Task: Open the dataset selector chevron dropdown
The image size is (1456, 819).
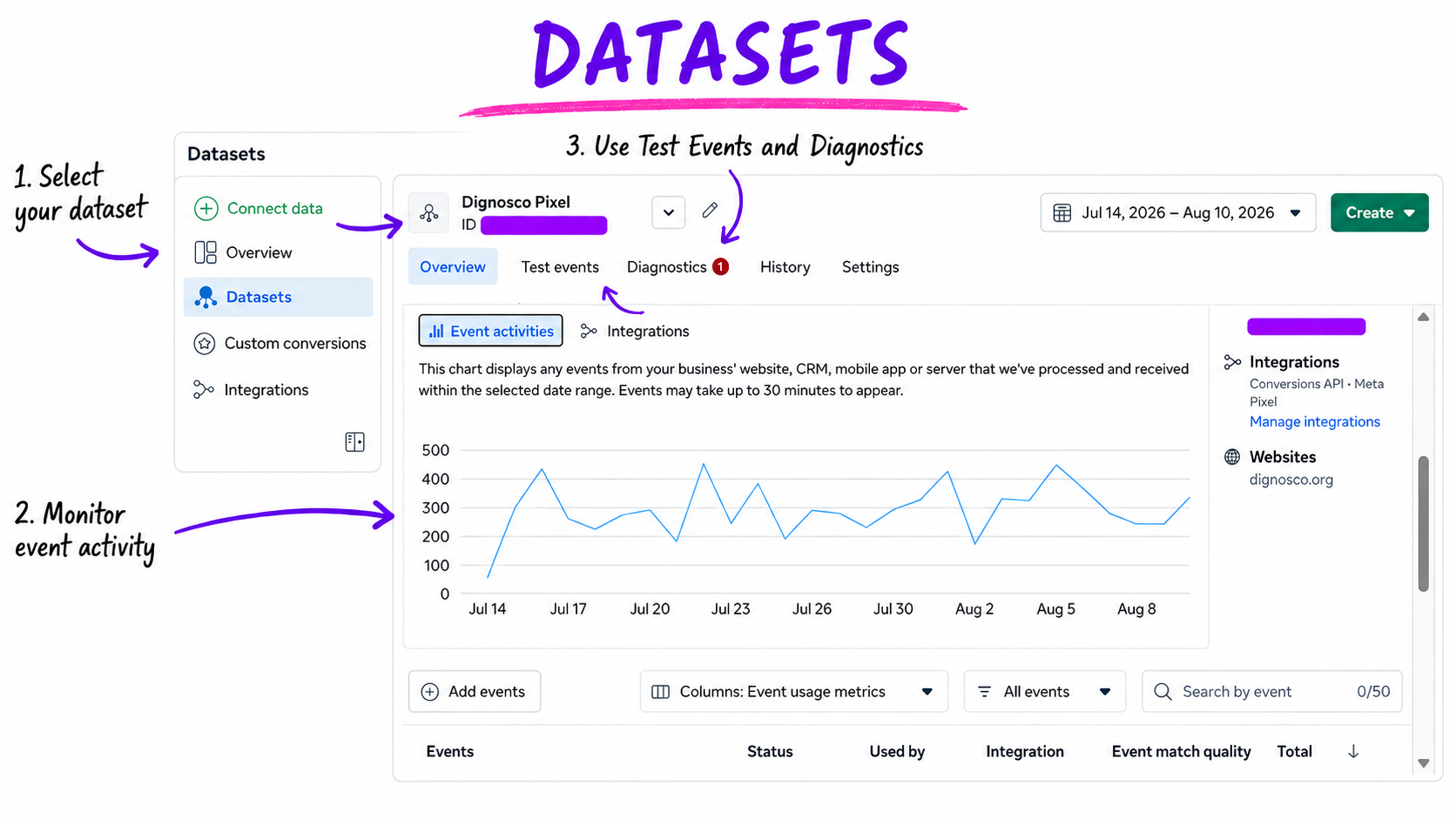Action: pyautogui.click(x=669, y=212)
